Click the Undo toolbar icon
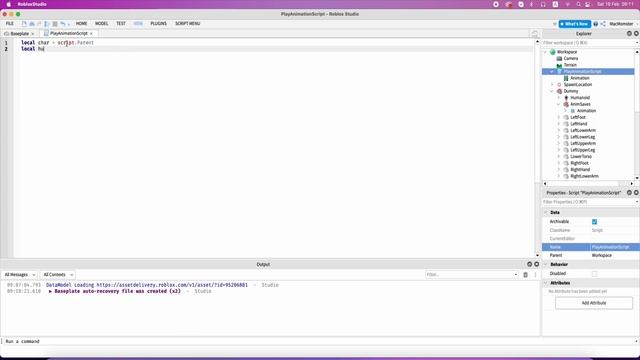The width and height of the screenshot is (640, 360). (x=63, y=24)
